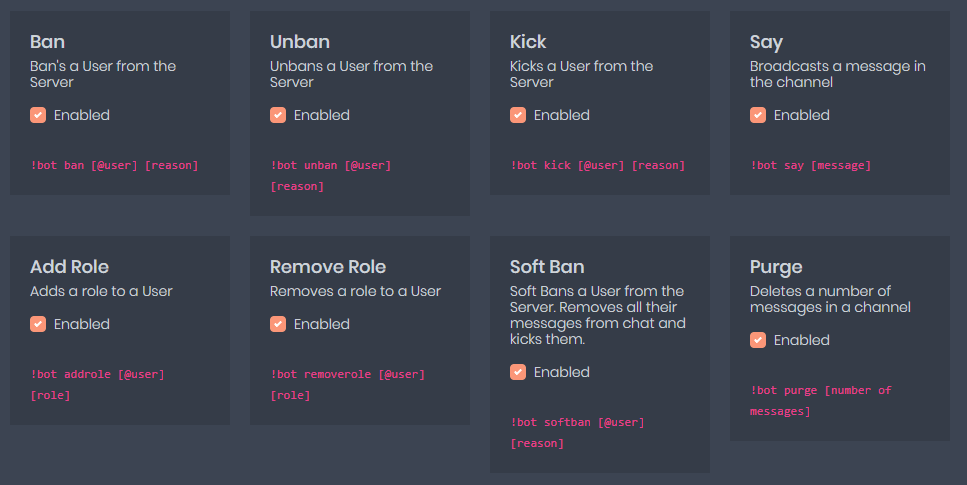Uncheck the Purge Enabled checkbox
Viewport: 967px width, 485px height.
tap(758, 340)
